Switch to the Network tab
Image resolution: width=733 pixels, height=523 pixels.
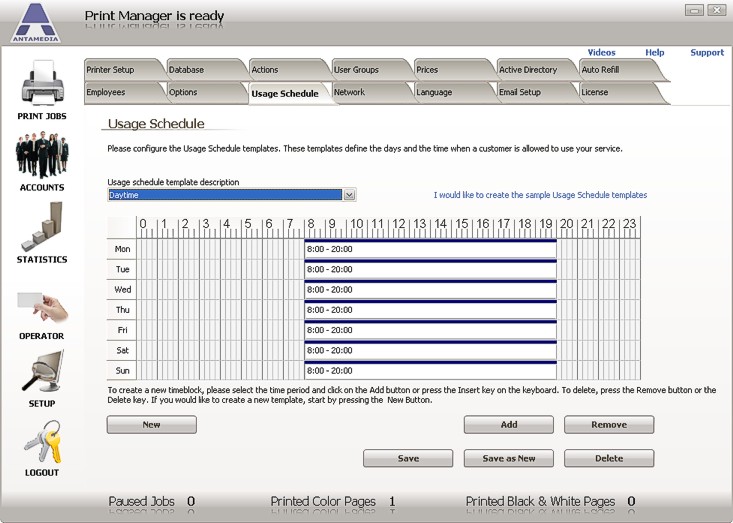click(x=369, y=92)
